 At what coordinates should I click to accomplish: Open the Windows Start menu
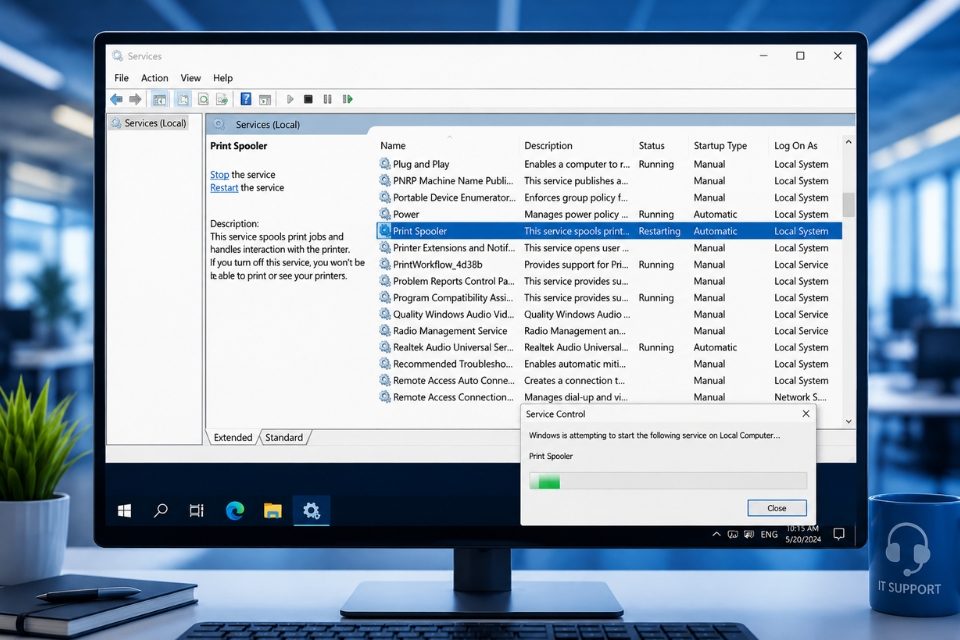(124, 510)
